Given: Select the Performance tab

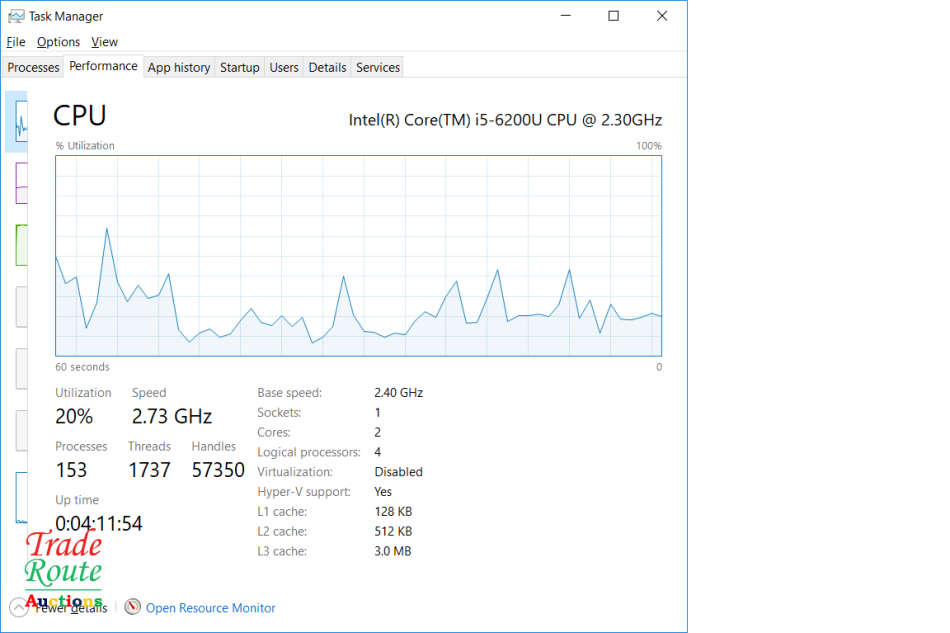Looking at the screenshot, I should pyautogui.click(x=103, y=67).
